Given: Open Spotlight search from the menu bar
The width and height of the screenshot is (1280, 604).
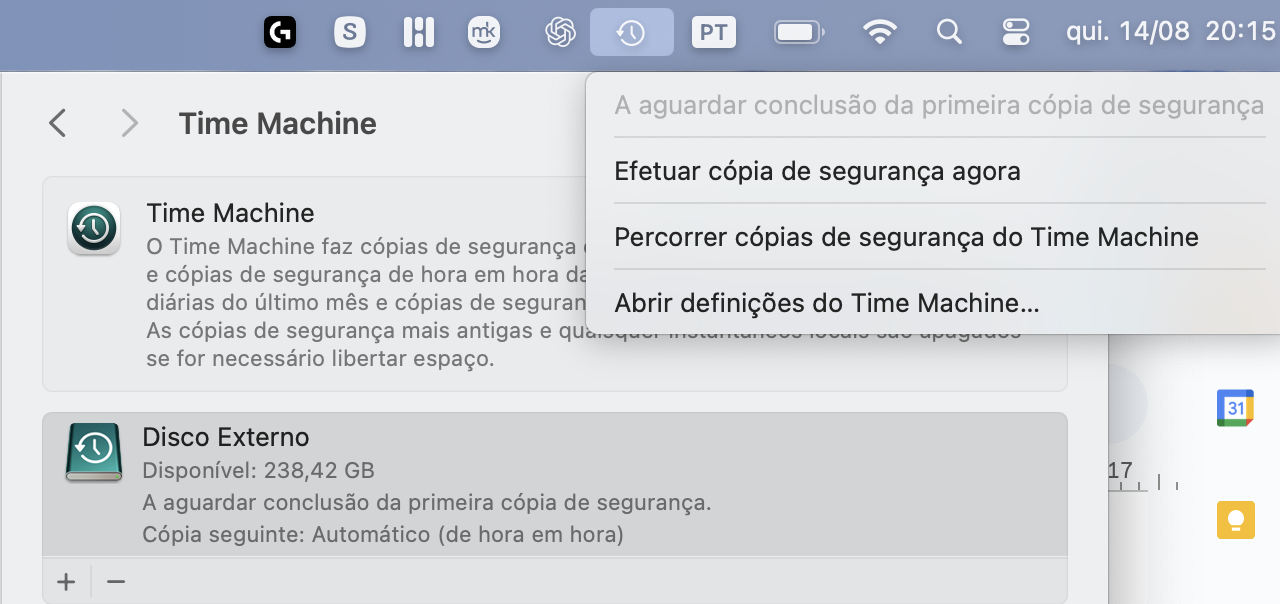Looking at the screenshot, I should (948, 32).
